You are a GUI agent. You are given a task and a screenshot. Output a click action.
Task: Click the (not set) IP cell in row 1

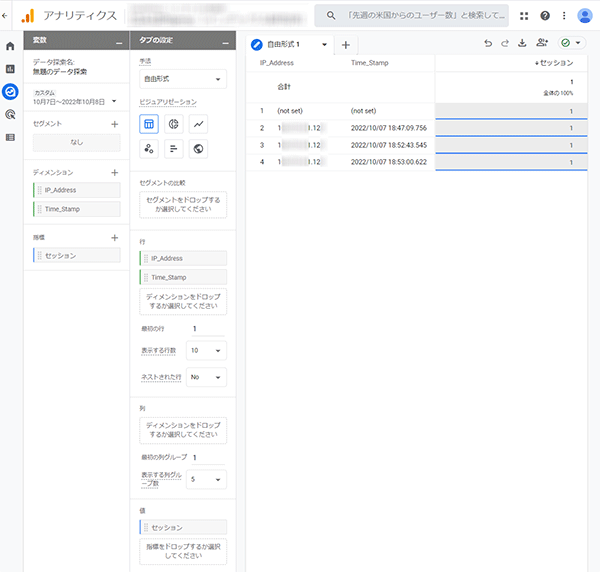pyautogui.click(x=290, y=111)
